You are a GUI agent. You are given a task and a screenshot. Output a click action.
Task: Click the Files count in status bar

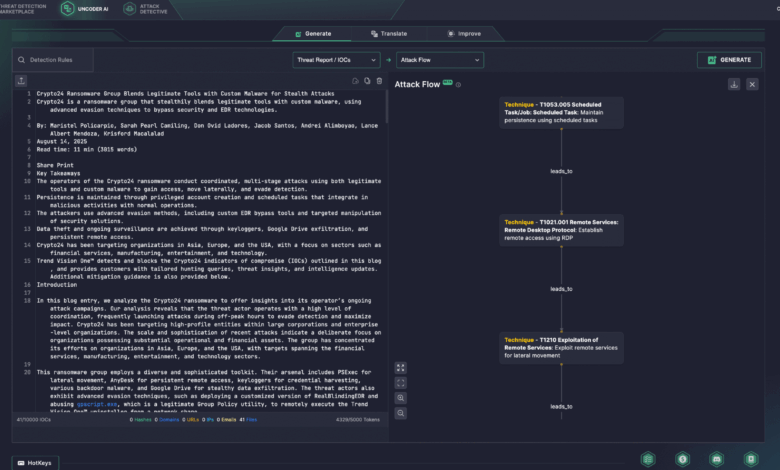pos(248,420)
